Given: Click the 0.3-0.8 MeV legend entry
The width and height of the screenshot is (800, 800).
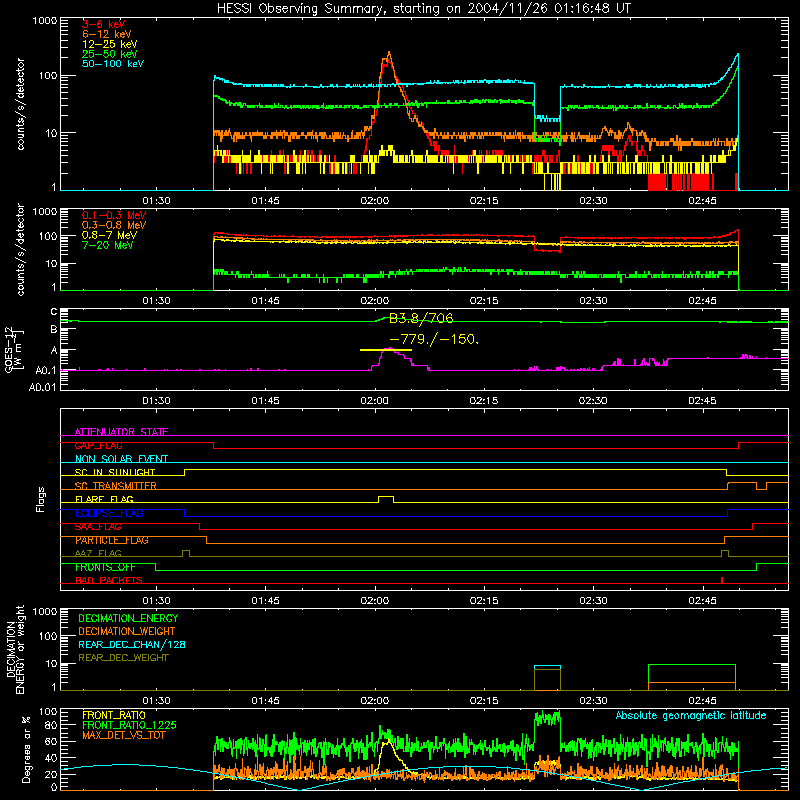Looking at the screenshot, I should (114, 225).
